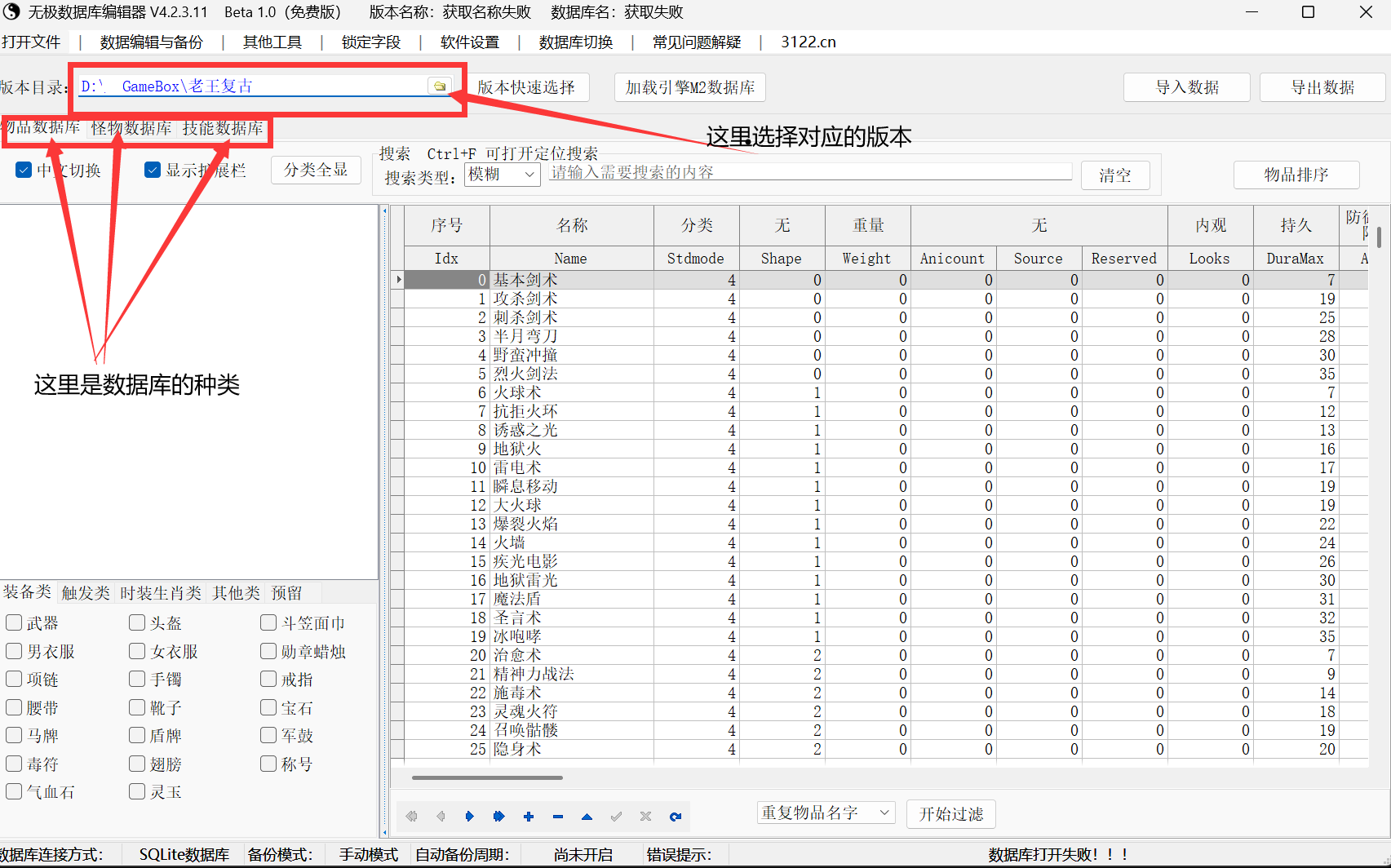
Task: Insert a new record with plus icon
Action: click(529, 816)
